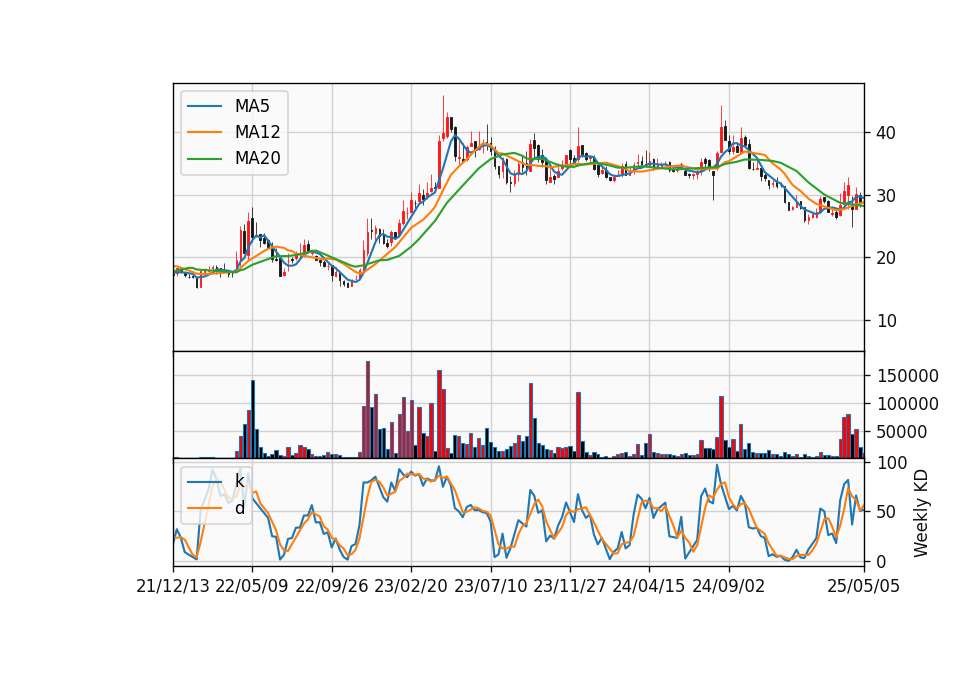Image resolution: width=960 pixels, height=690 pixels.
Task: Click the k legend label in KD panel
Action: tap(239, 481)
